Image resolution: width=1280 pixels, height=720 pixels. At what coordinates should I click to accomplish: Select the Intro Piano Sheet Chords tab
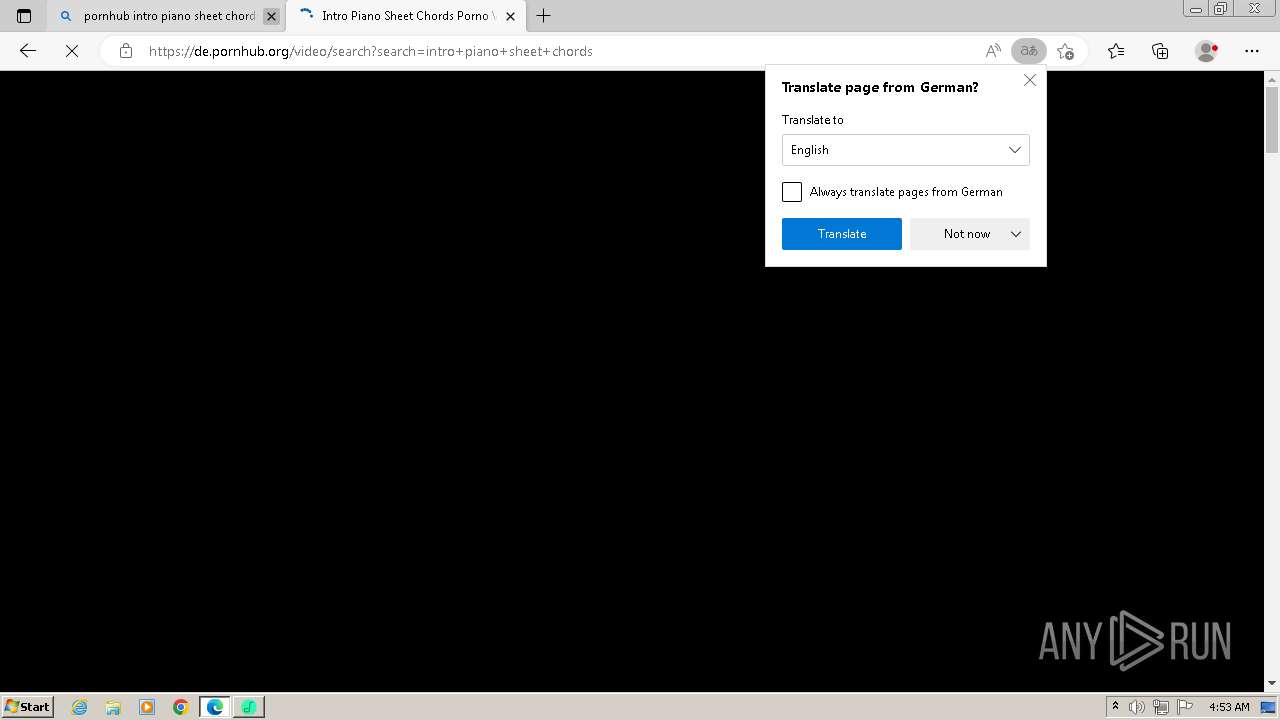tap(405, 16)
